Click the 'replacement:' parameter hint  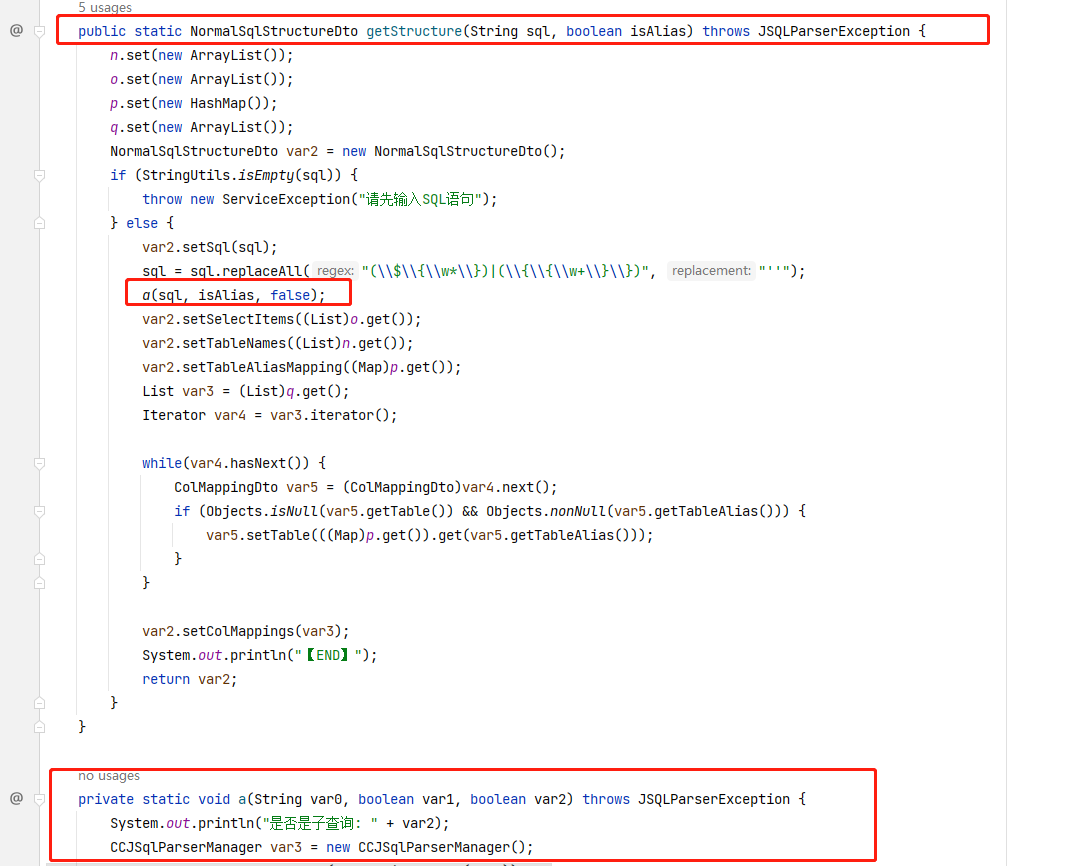pos(711,271)
